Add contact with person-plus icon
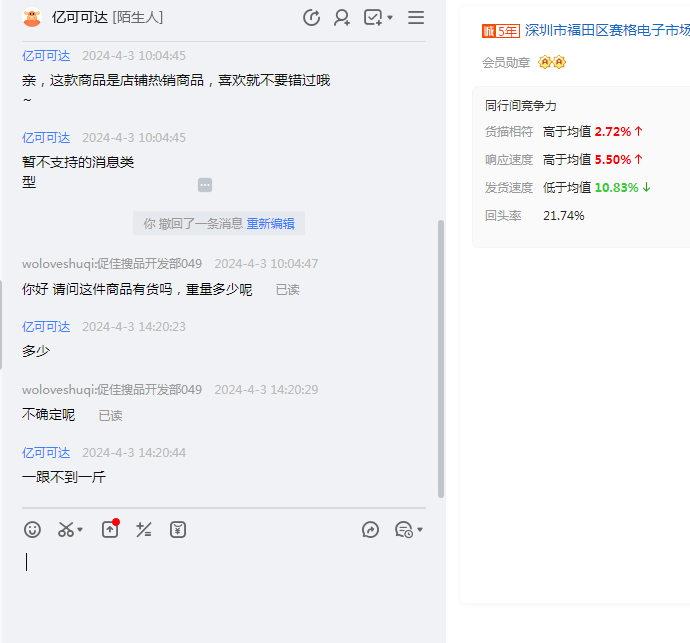The image size is (690, 643). coord(342,18)
